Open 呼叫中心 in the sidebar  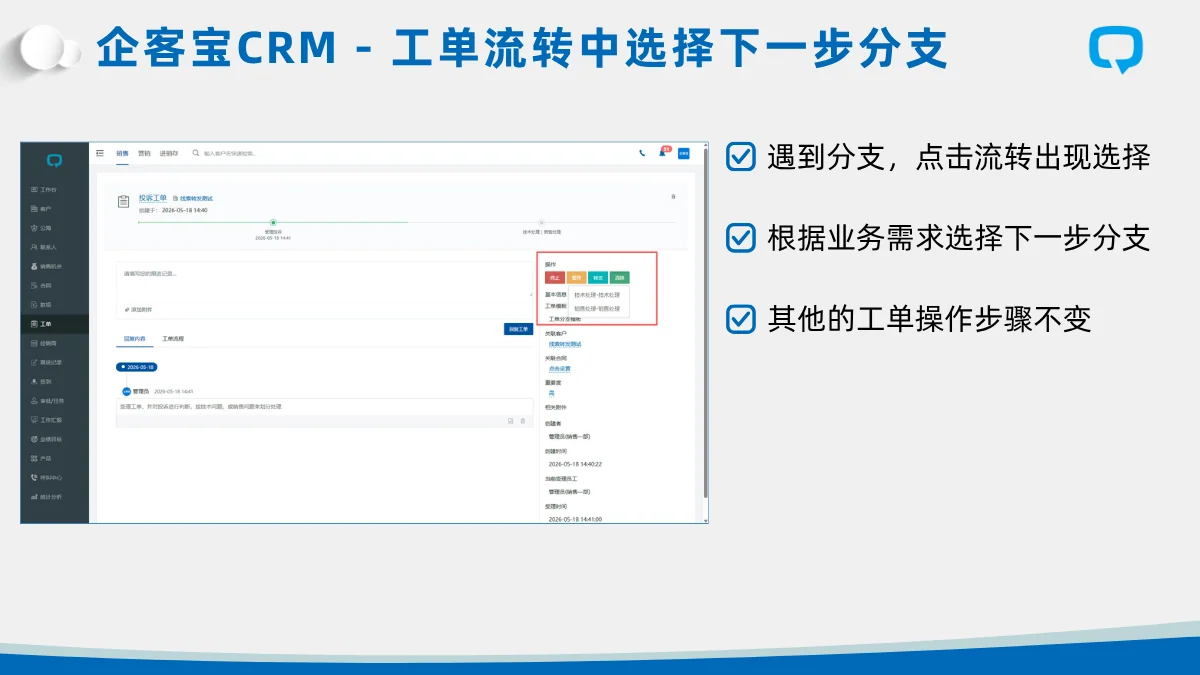[x=46, y=477]
